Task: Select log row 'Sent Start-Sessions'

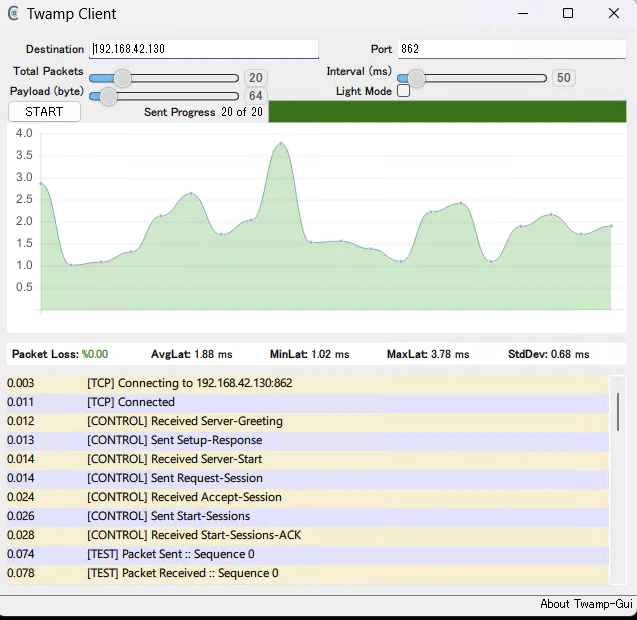Action: (308, 516)
